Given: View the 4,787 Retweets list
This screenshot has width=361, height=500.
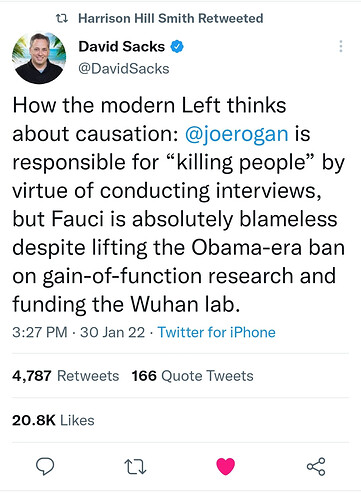Looking at the screenshot, I should coord(66,376).
